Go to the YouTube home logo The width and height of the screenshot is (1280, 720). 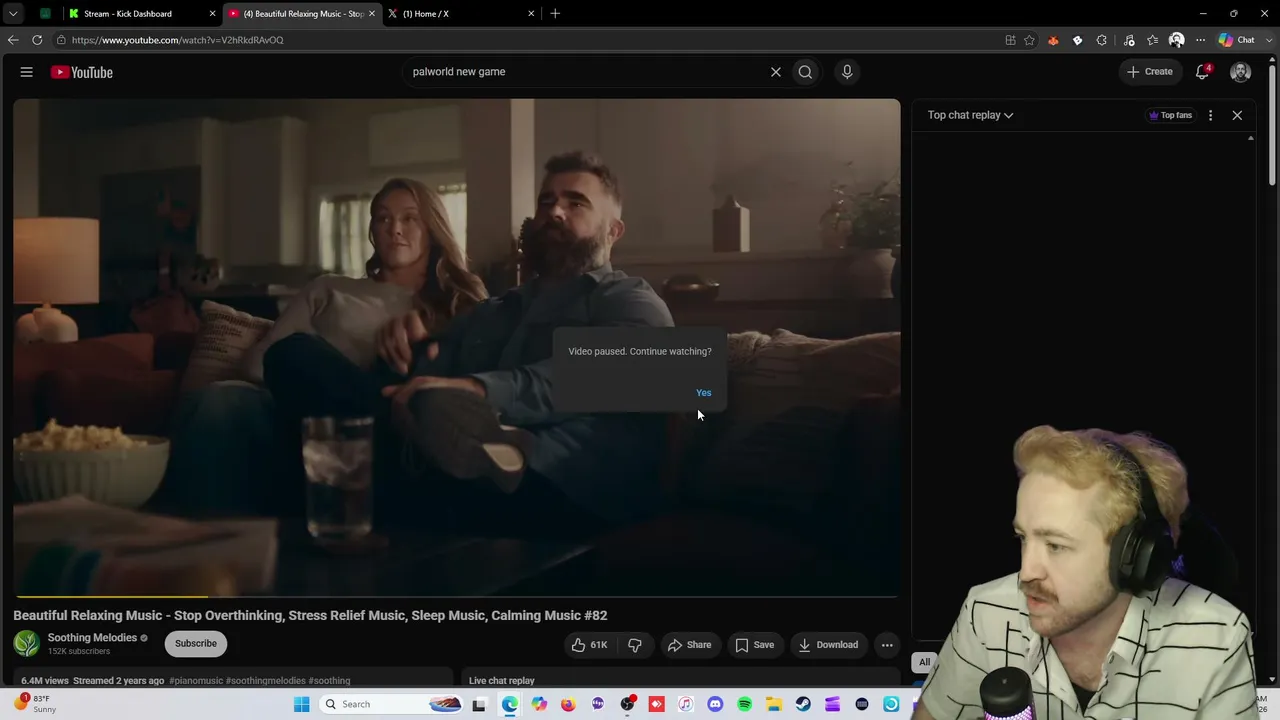coord(82,72)
